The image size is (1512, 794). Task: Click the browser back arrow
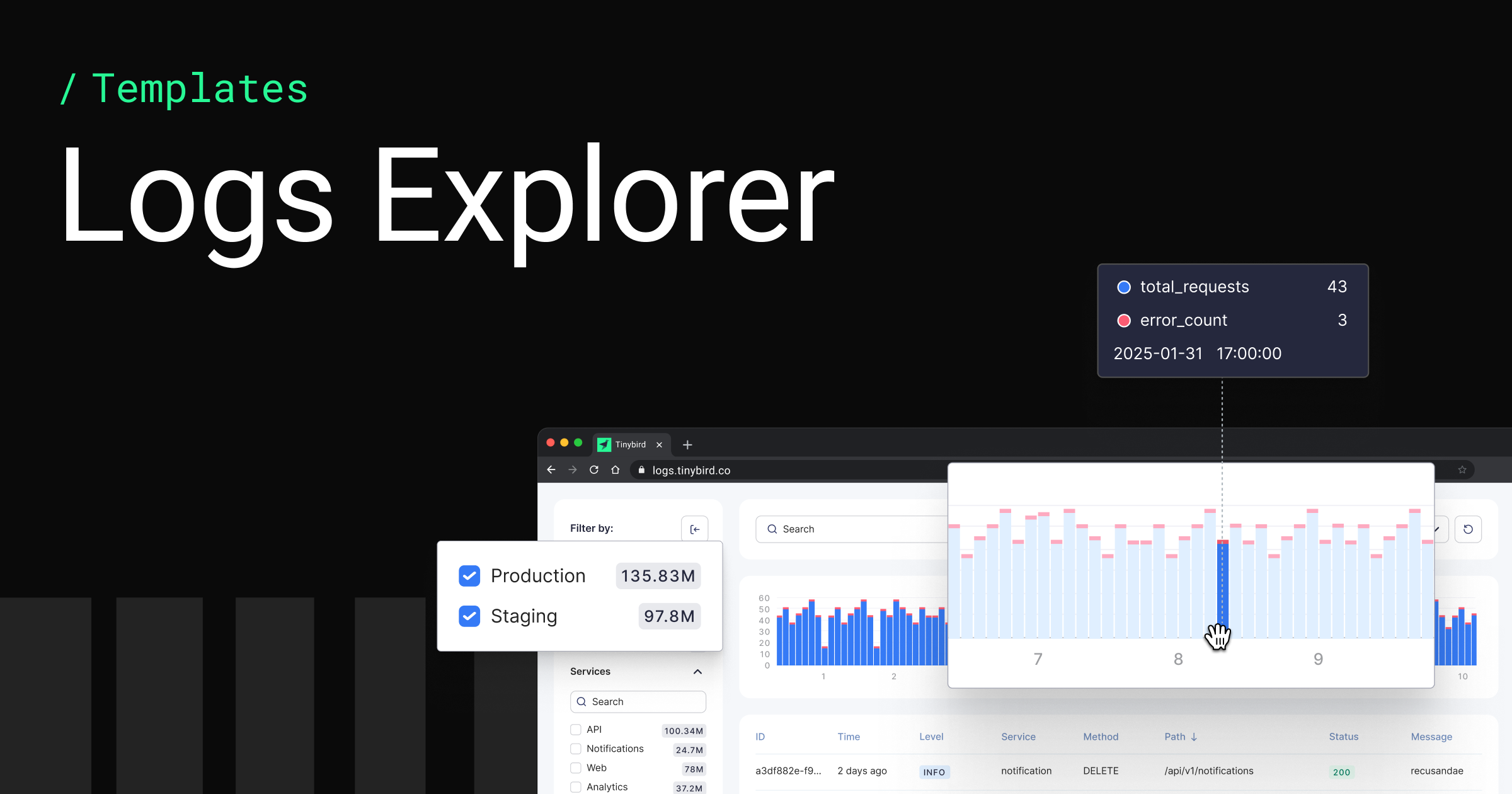click(551, 469)
